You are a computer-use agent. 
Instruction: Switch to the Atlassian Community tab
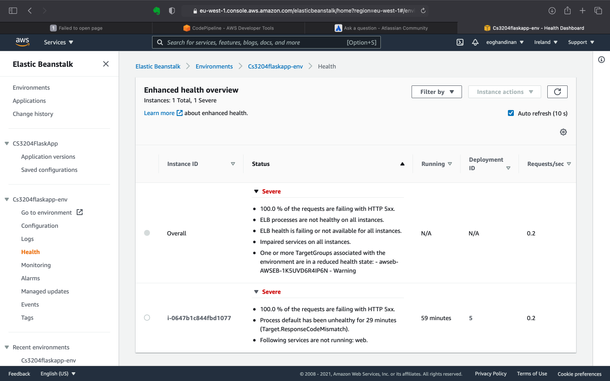click(381, 28)
